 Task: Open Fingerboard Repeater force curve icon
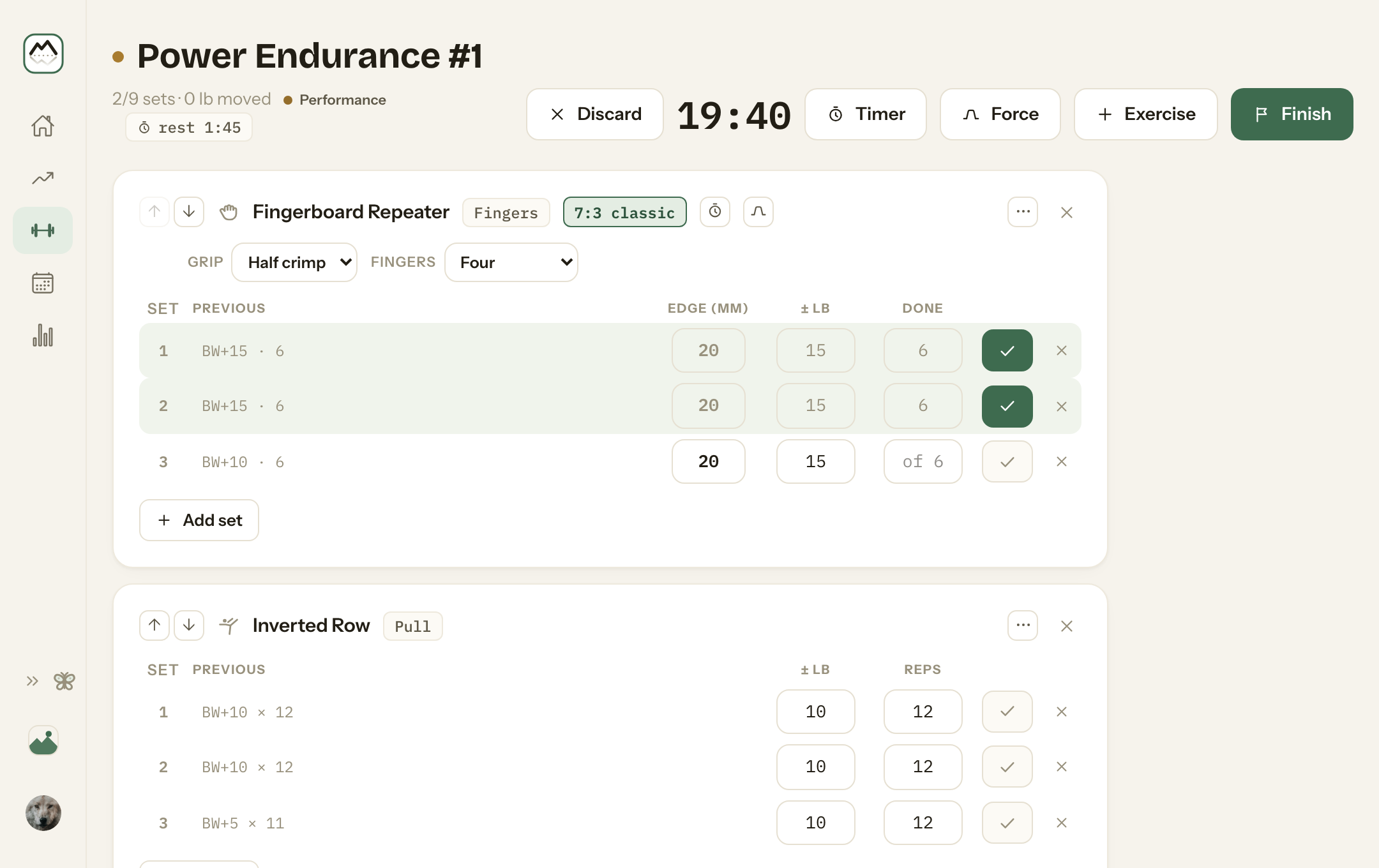pyautogui.click(x=758, y=212)
